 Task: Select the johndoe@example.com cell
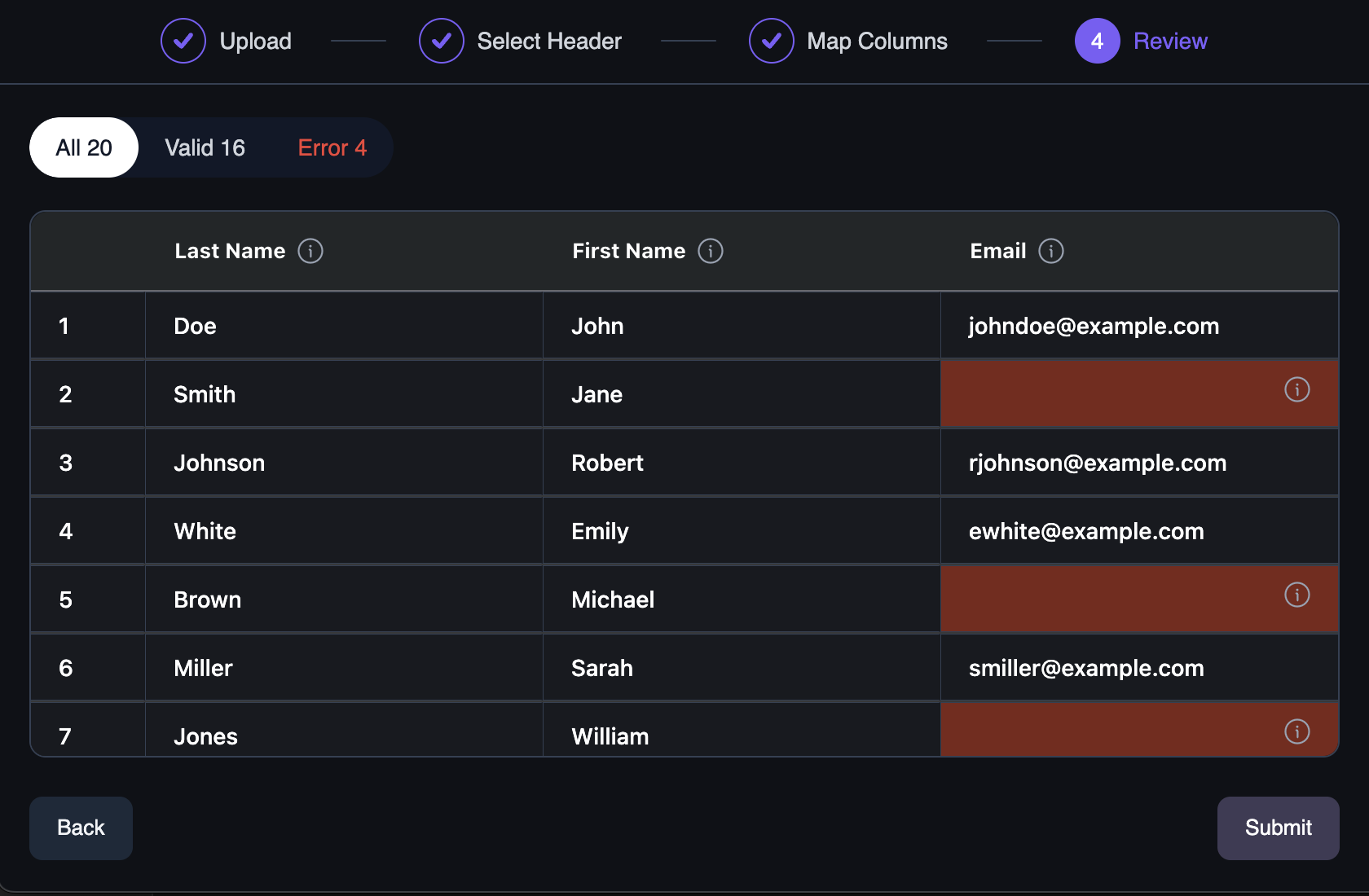point(1139,326)
